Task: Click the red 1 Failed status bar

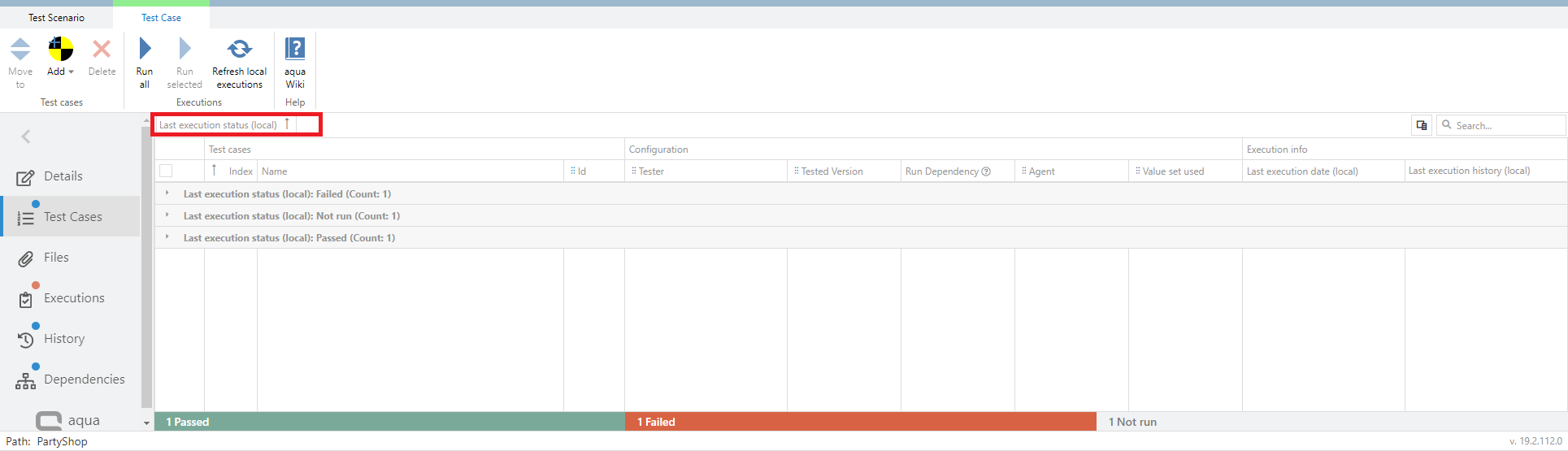Action: point(860,422)
